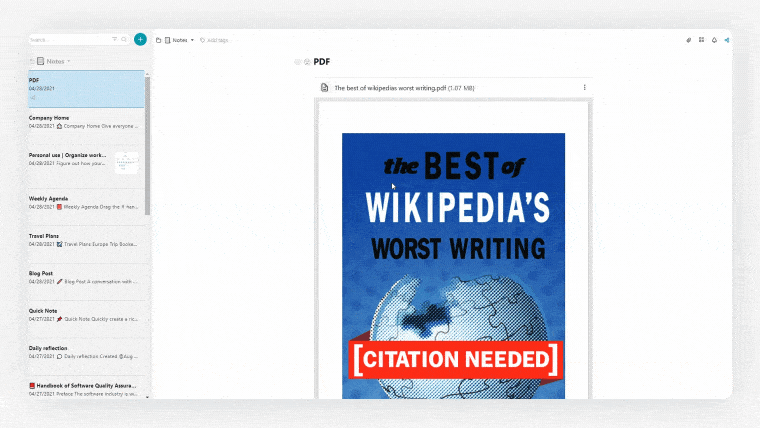
Task: Open note attachments paperclip icon
Action: (x=688, y=40)
